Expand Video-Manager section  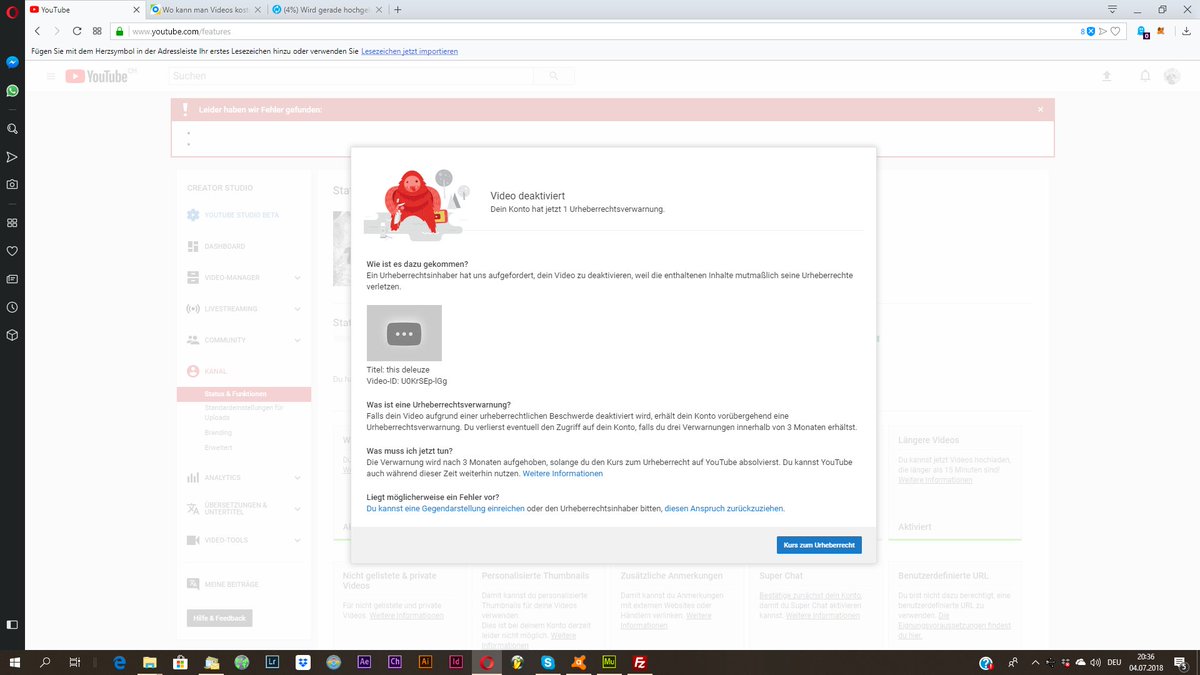tap(297, 277)
